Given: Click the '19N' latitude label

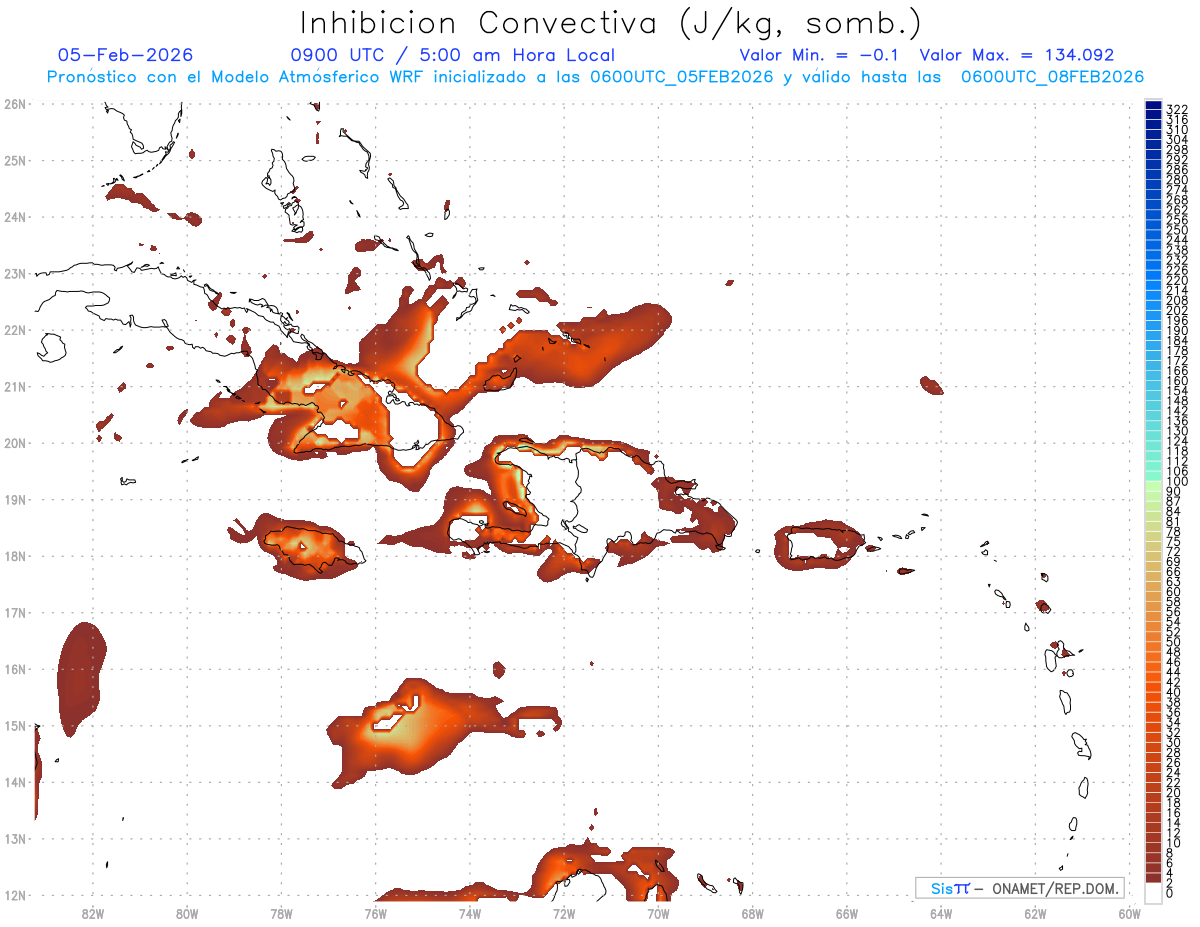Looking at the screenshot, I should [x=15, y=499].
